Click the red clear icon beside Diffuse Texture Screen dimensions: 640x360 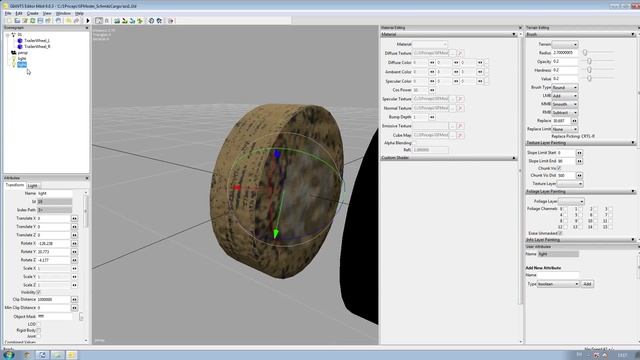460,53
